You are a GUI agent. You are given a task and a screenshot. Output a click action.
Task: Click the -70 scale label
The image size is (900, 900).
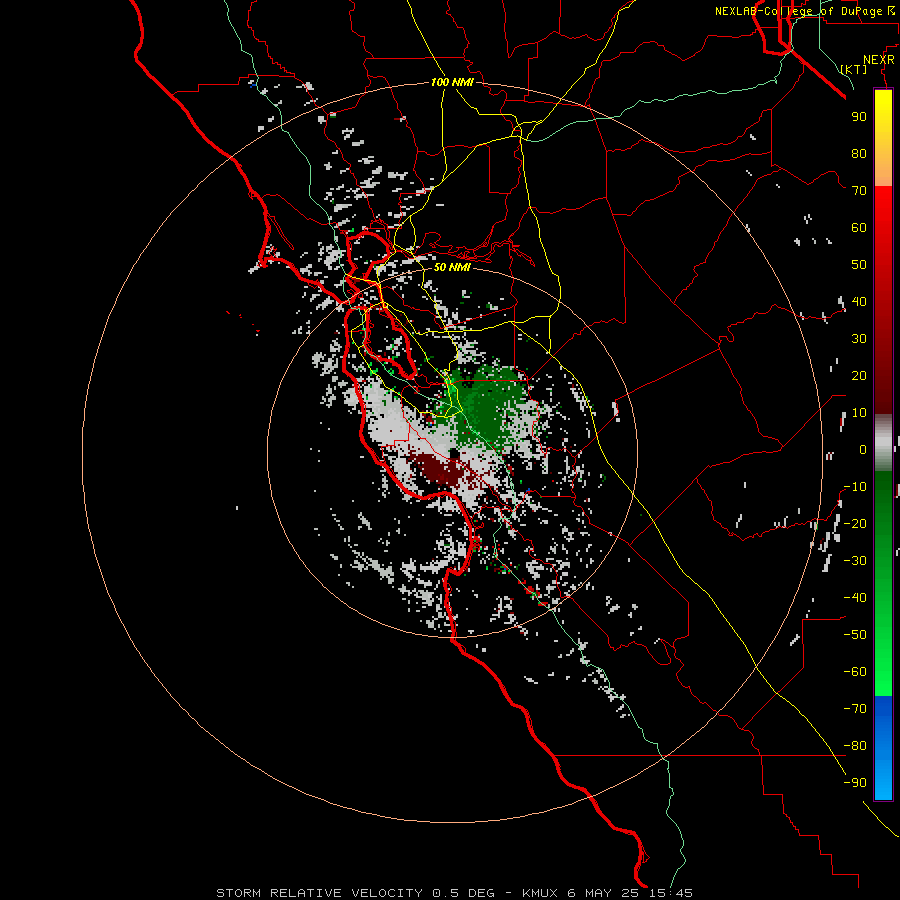point(855,709)
